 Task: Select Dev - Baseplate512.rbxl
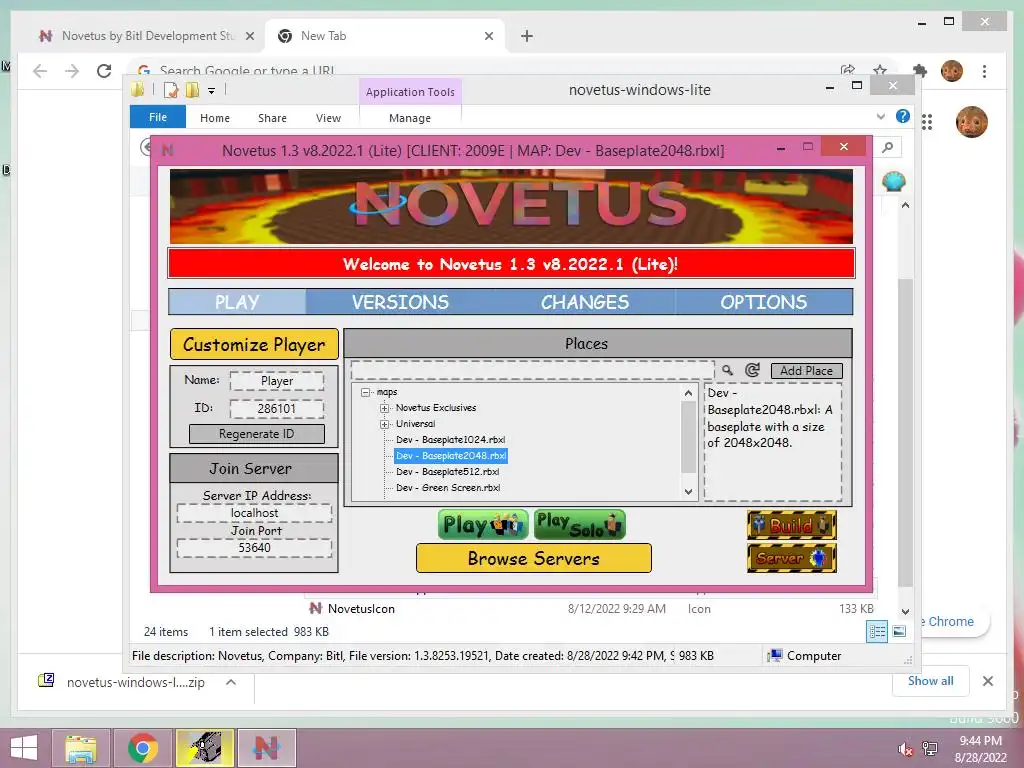tap(447, 472)
